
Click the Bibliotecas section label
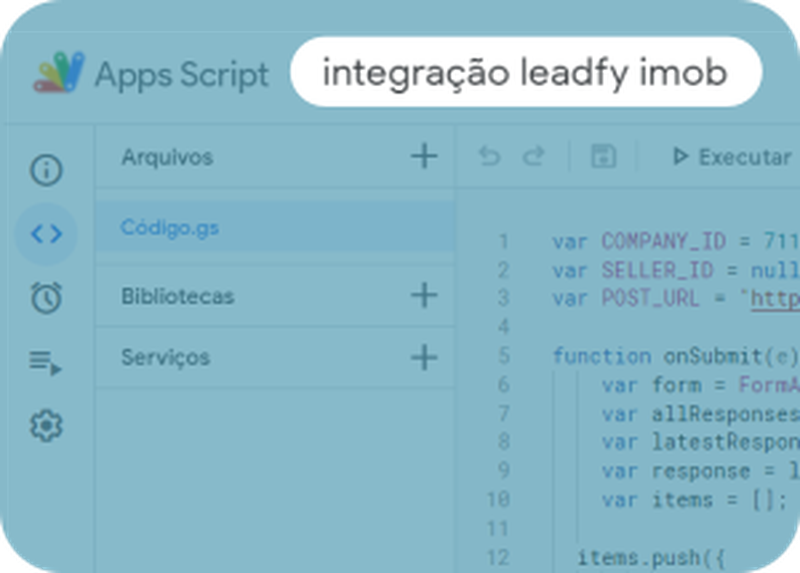178,296
